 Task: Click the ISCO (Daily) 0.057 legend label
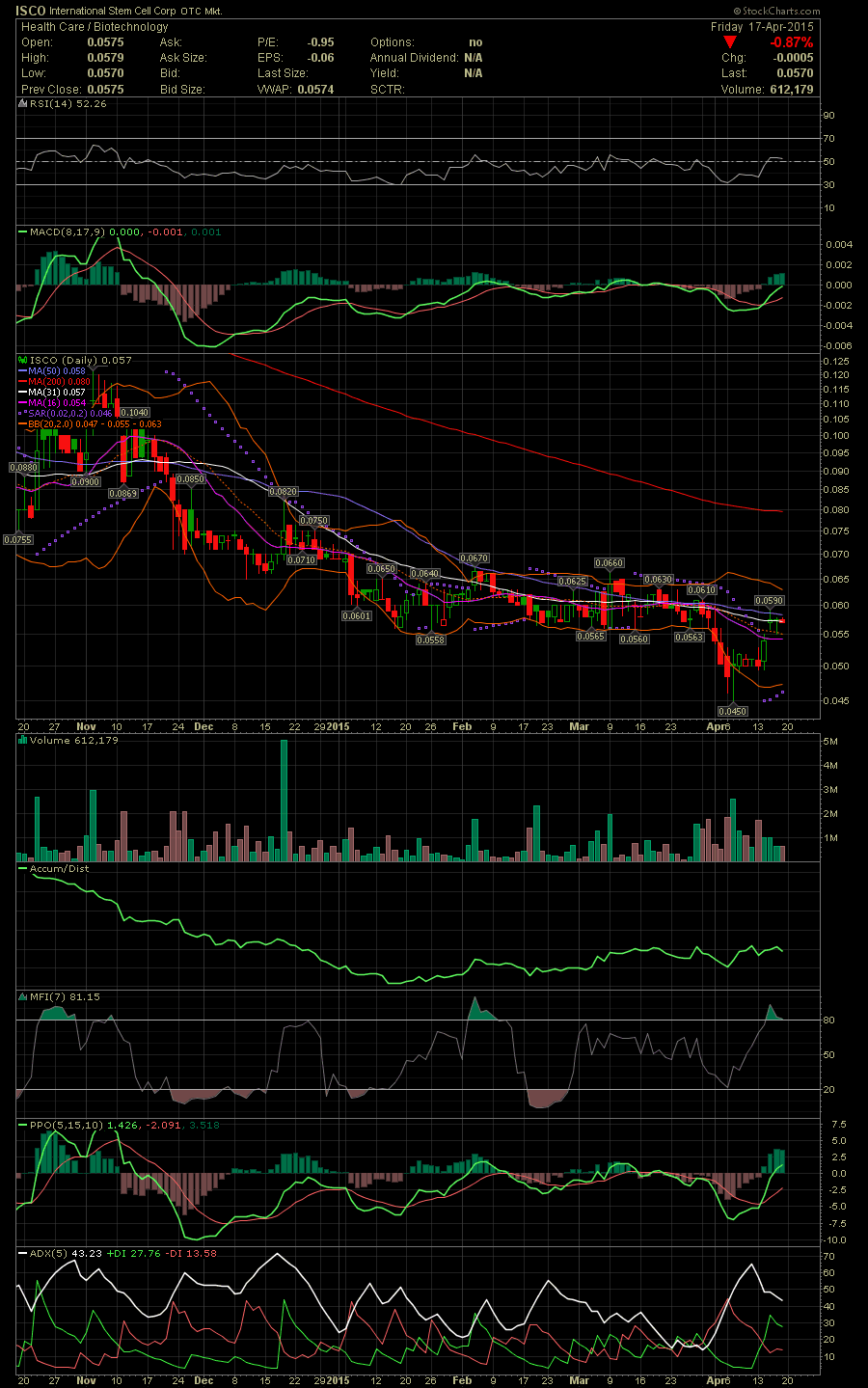pos(75,361)
